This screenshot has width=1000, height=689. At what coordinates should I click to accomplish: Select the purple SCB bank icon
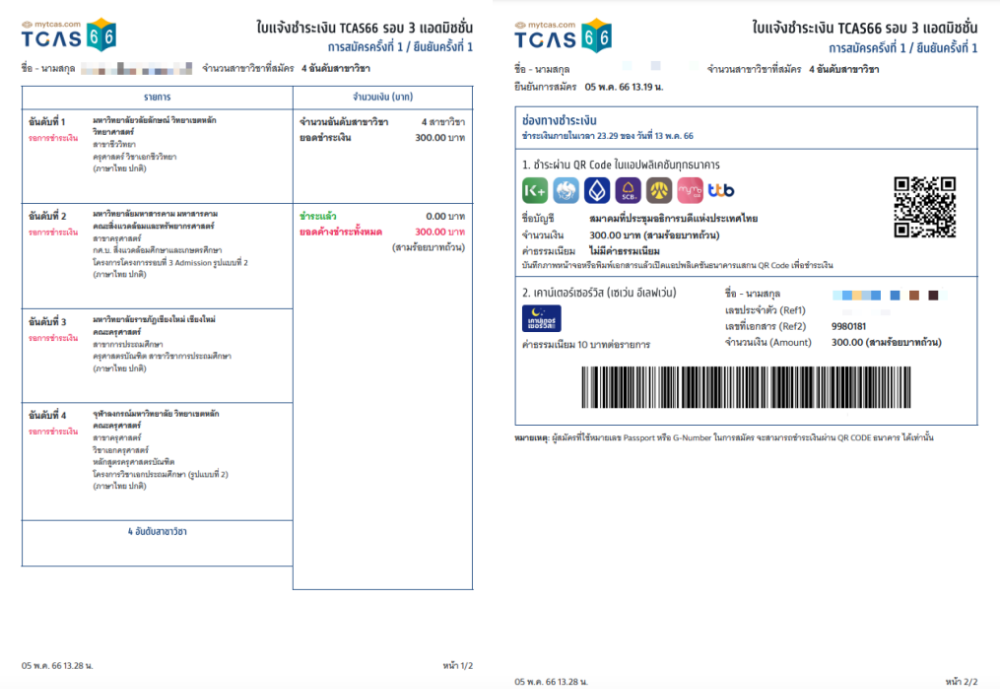(628, 190)
